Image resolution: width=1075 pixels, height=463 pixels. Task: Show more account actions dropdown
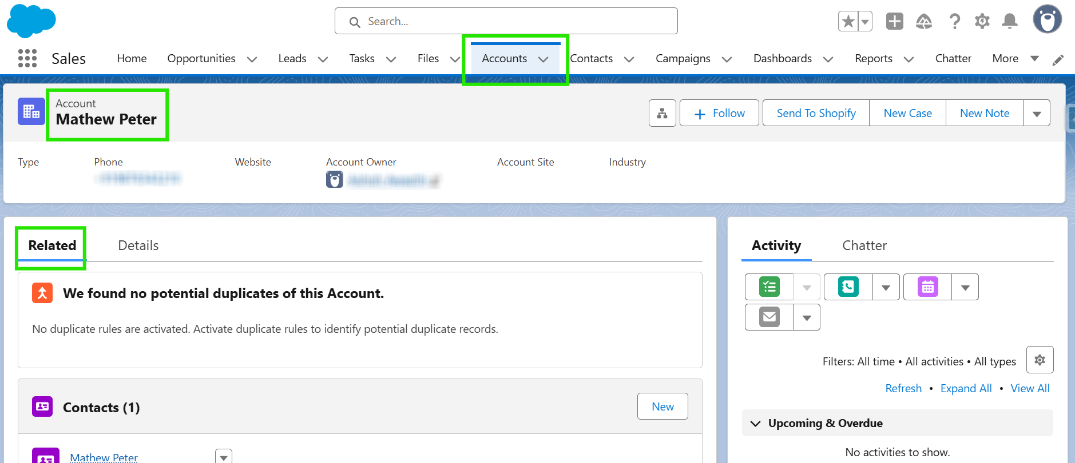tap(1037, 113)
